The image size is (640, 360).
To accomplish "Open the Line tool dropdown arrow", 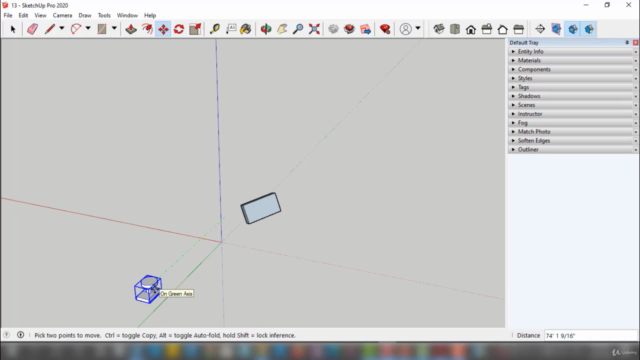I will 62,29.
